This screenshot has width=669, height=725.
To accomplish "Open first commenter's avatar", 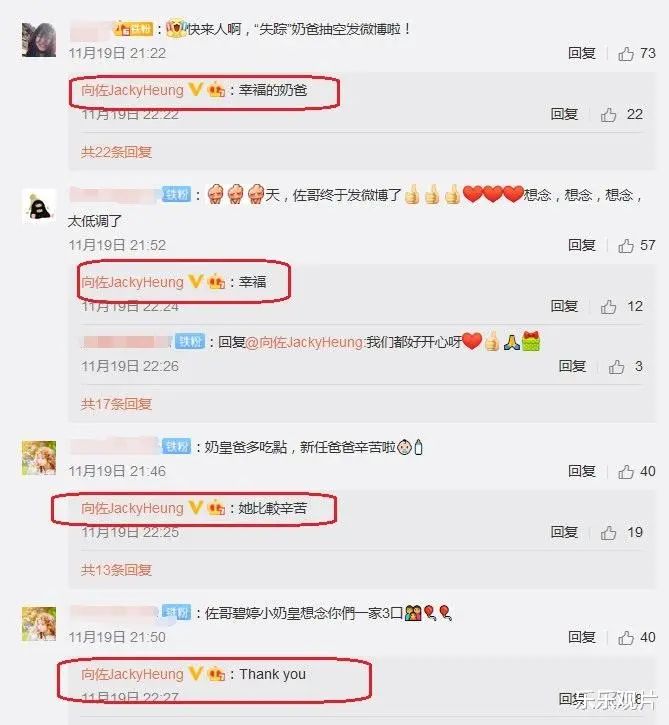I will pyautogui.click(x=39, y=40).
